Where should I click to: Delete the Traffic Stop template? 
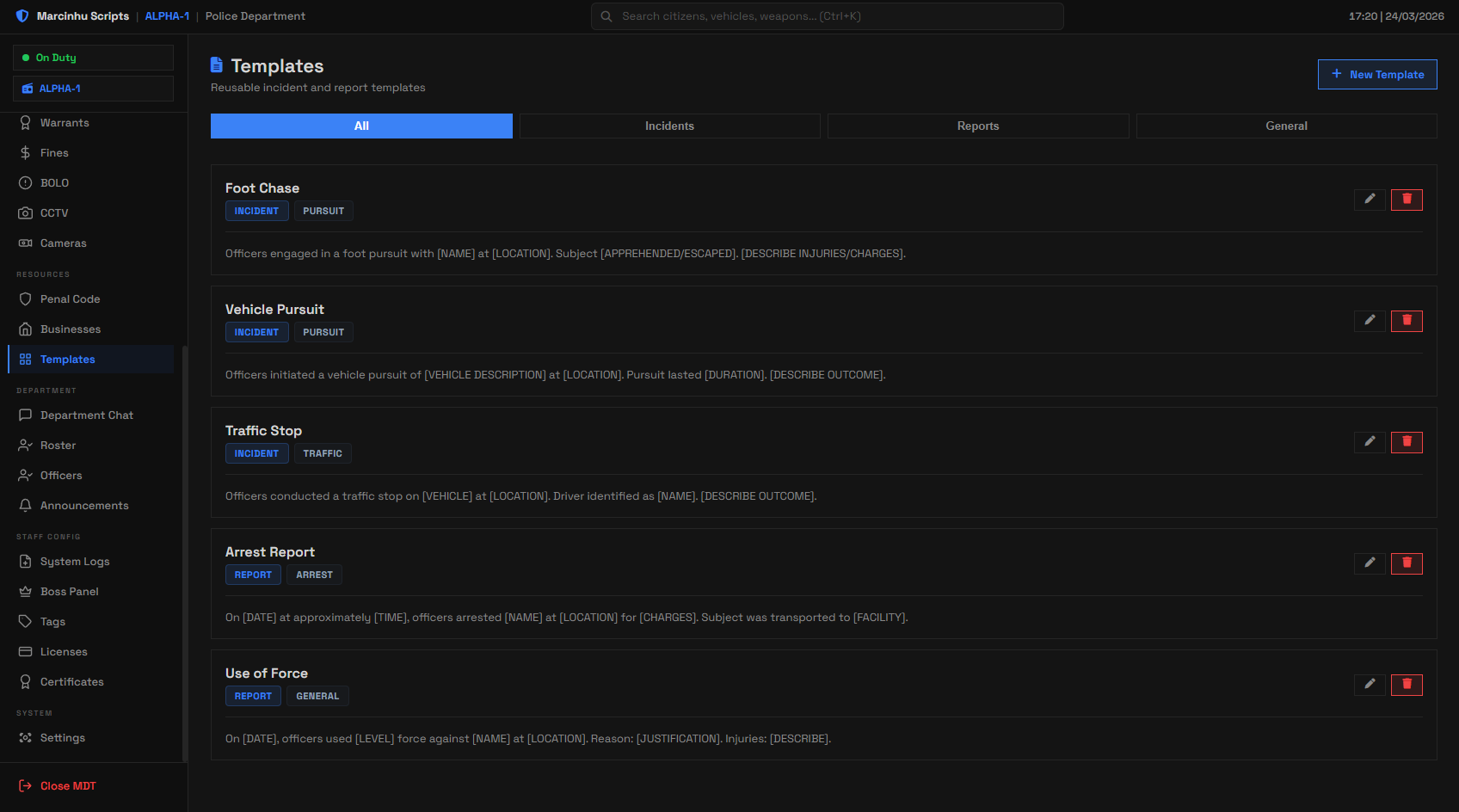[x=1407, y=442]
